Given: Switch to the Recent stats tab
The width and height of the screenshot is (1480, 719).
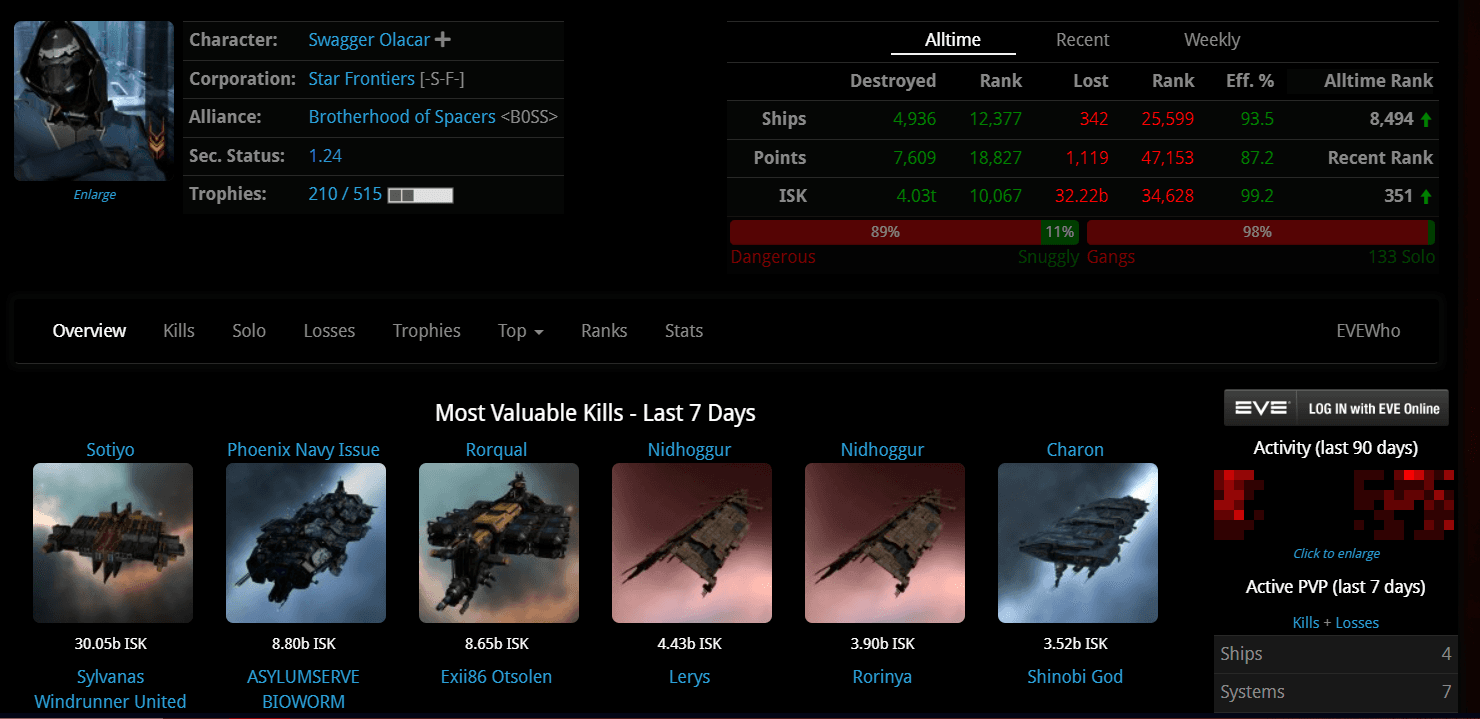Looking at the screenshot, I should tap(1083, 40).
